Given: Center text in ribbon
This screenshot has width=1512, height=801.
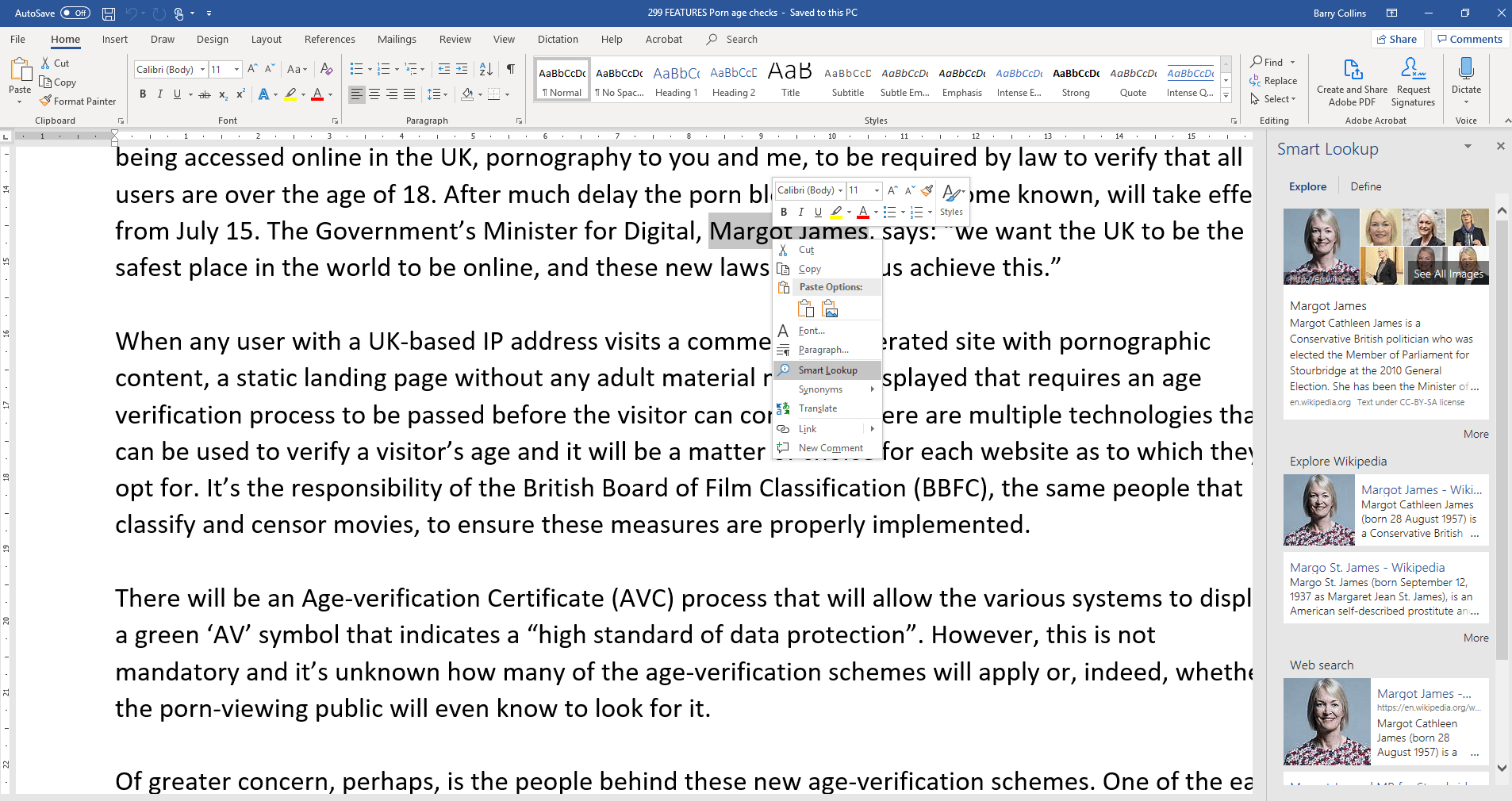Looking at the screenshot, I should click(x=374, y=94).
